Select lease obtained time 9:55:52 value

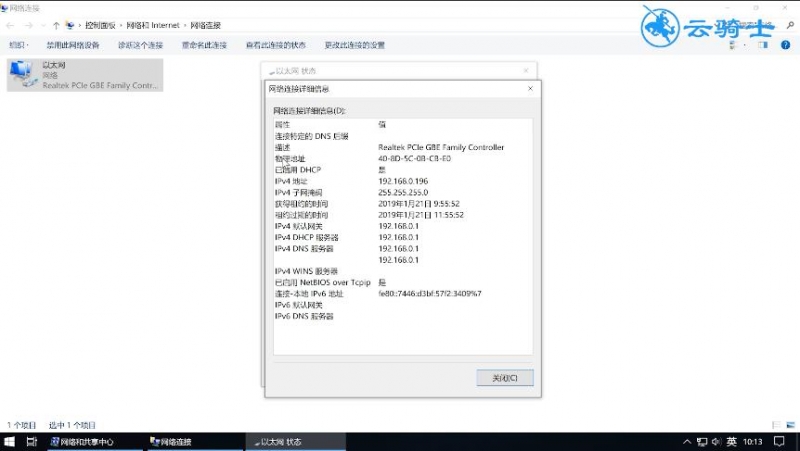[419, 204]
